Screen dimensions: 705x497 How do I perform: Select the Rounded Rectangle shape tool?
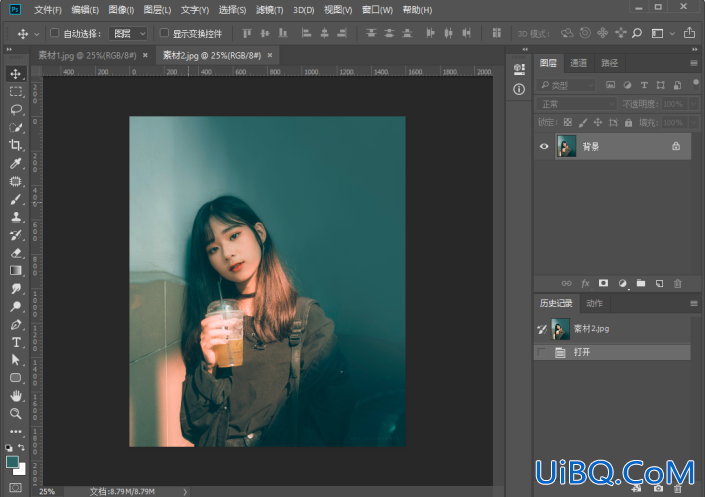coord(16,378)
